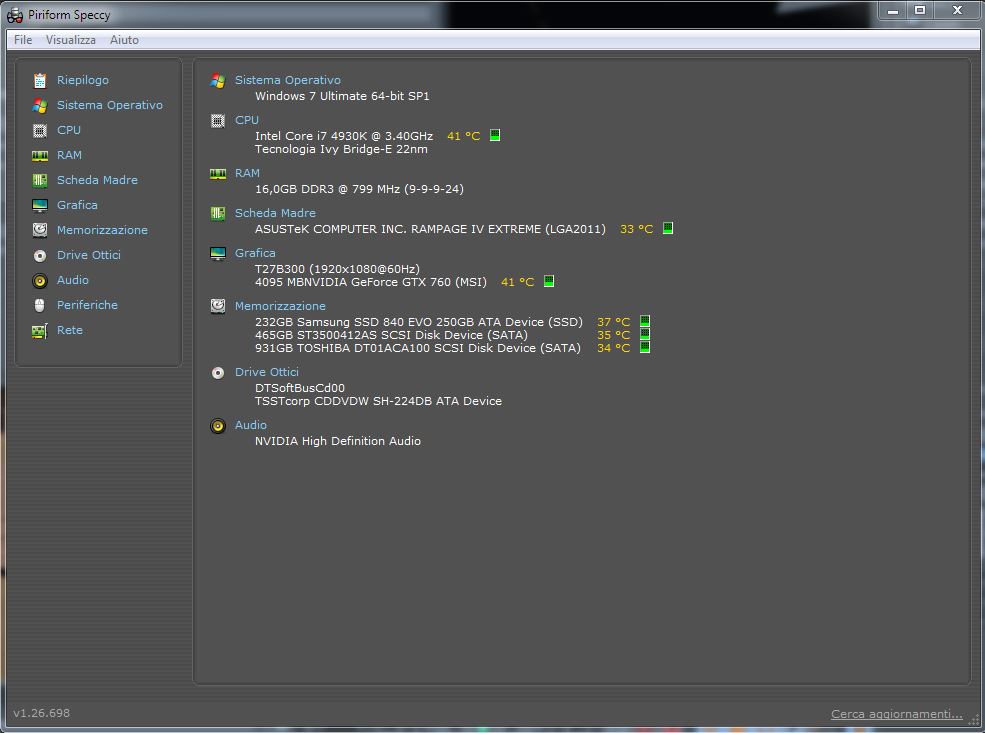The width and height of the screenshot is (985, 733).
Task: Click the Grafica monitor icon in sidebar
Action: click(x=40, y=205)
